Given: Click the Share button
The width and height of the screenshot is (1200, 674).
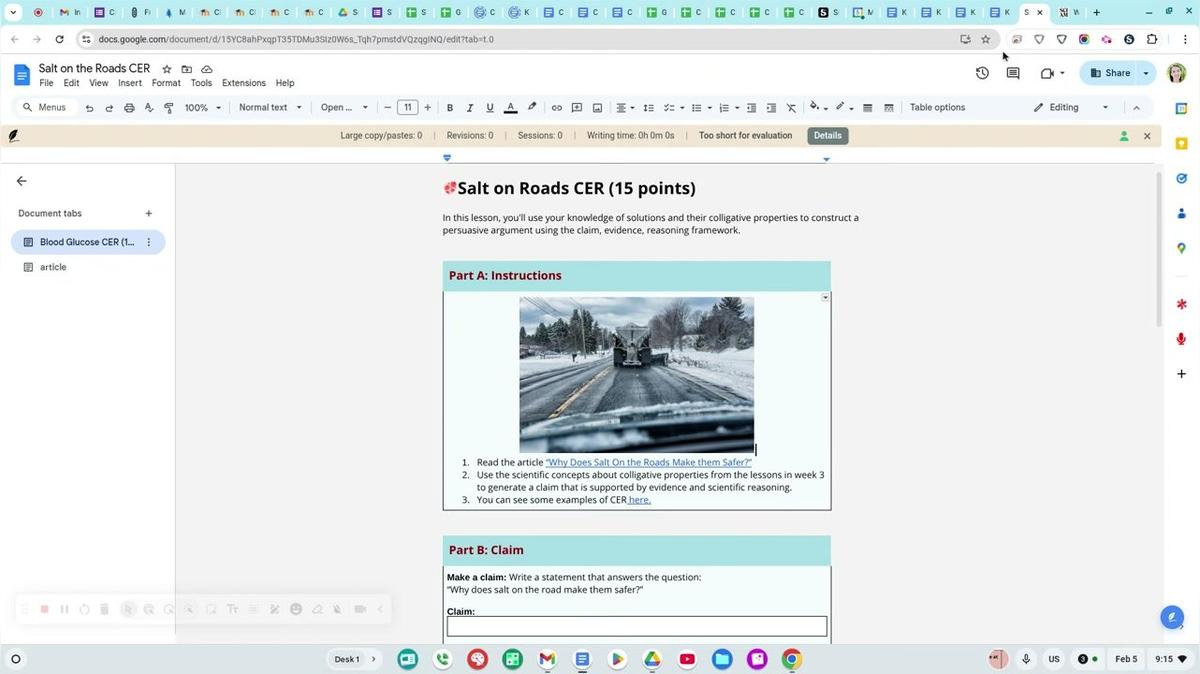Looking at the screenshot, I should coord(1110,73).
